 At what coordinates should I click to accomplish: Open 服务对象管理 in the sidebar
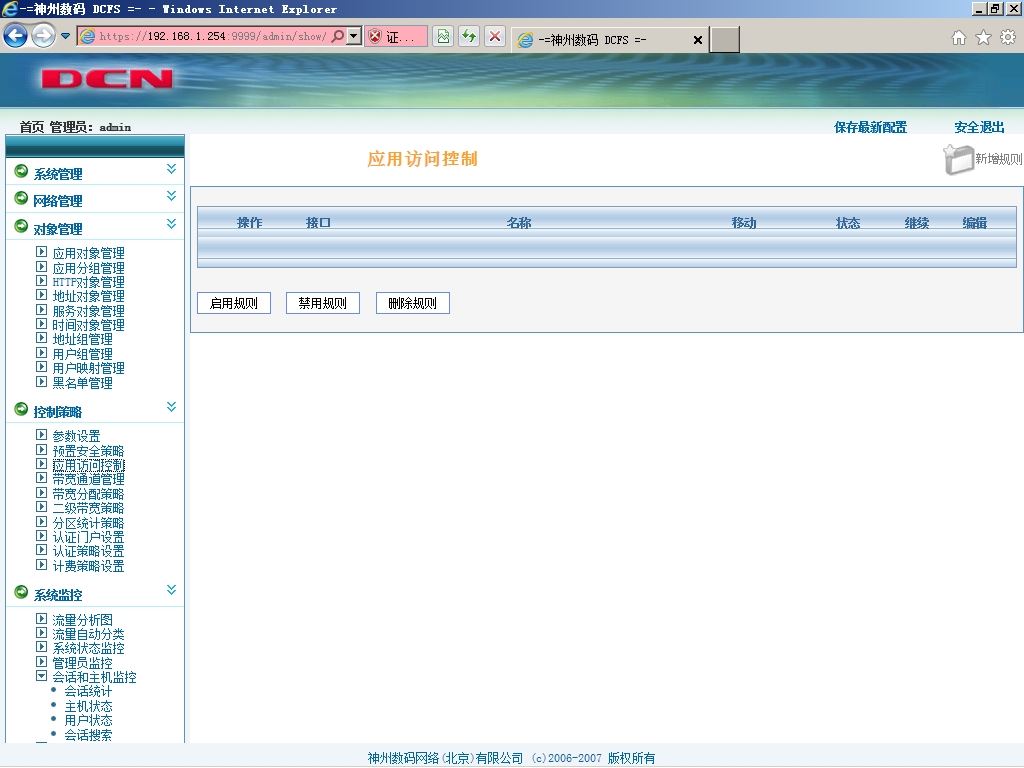(x=88, y=312)
